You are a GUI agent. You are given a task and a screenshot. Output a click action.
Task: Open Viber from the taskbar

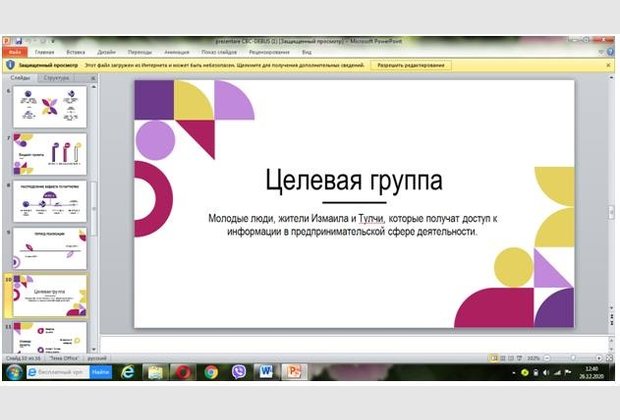(239, 371)
